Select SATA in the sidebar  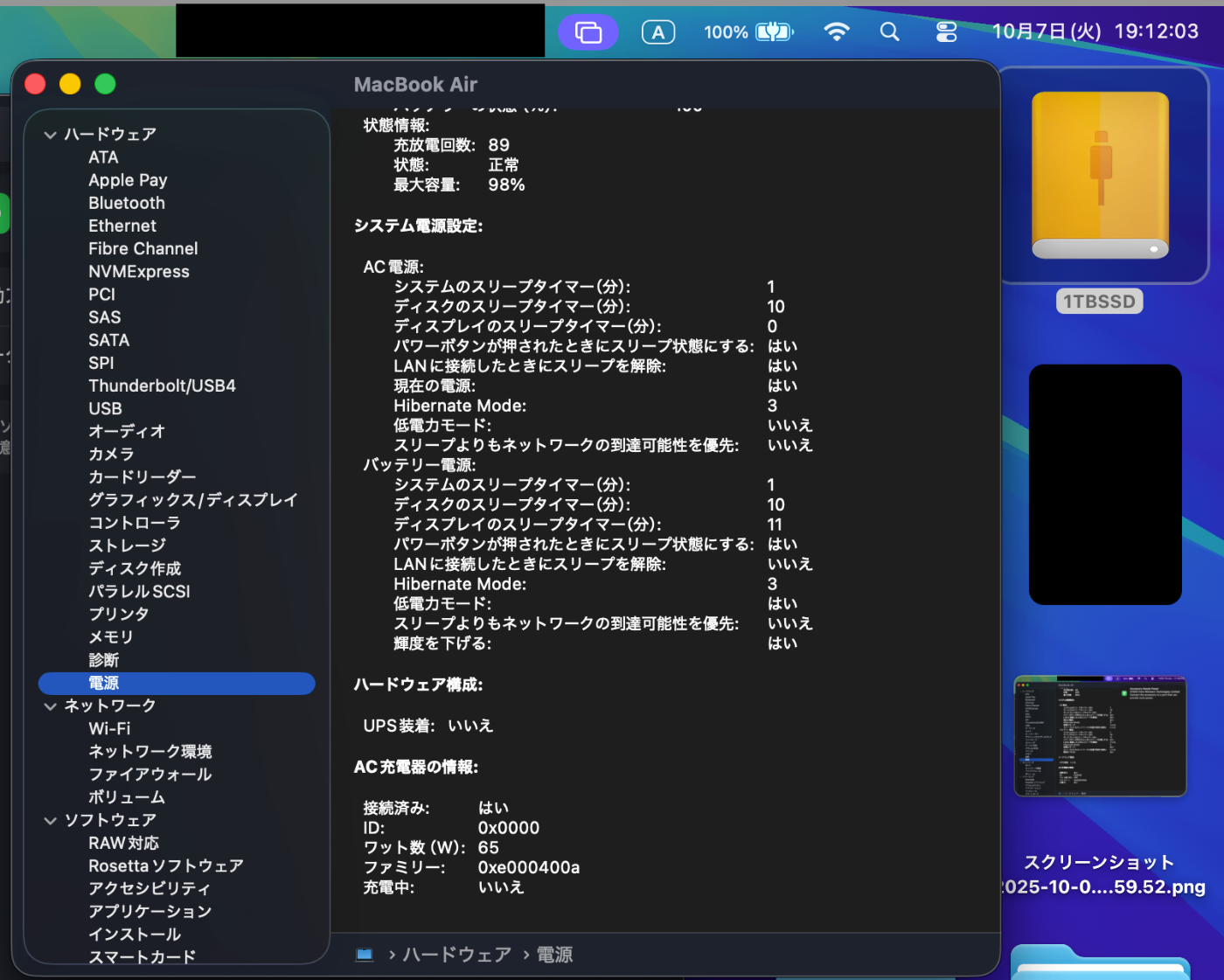[109, 340]
